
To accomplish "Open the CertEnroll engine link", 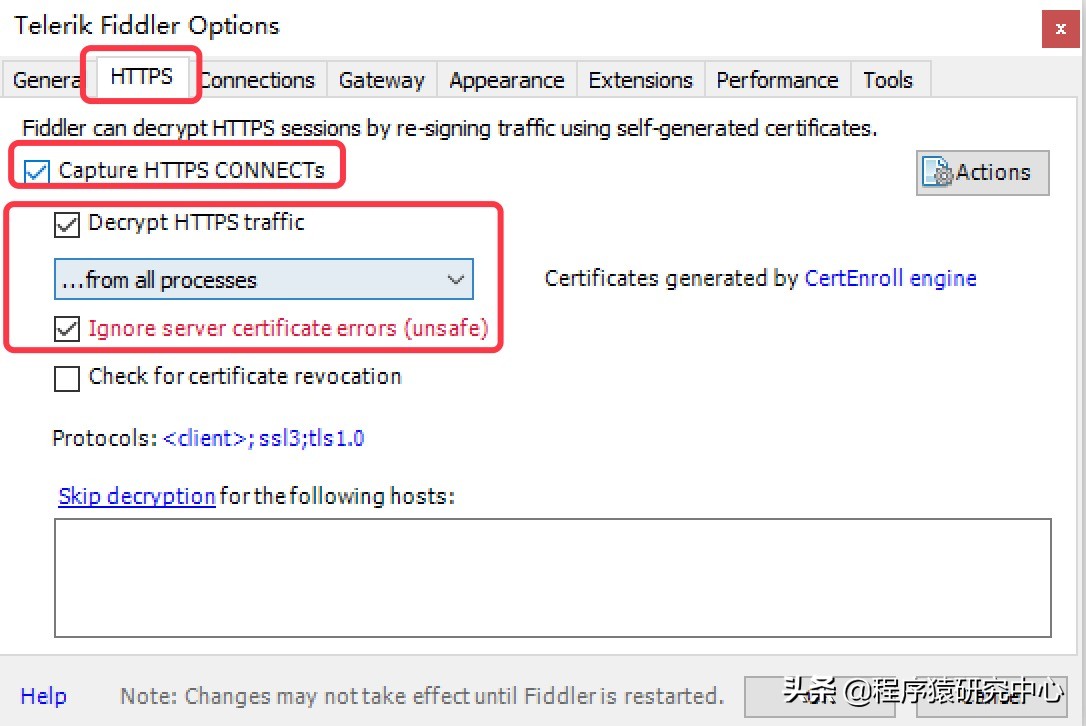I will 890,278.
